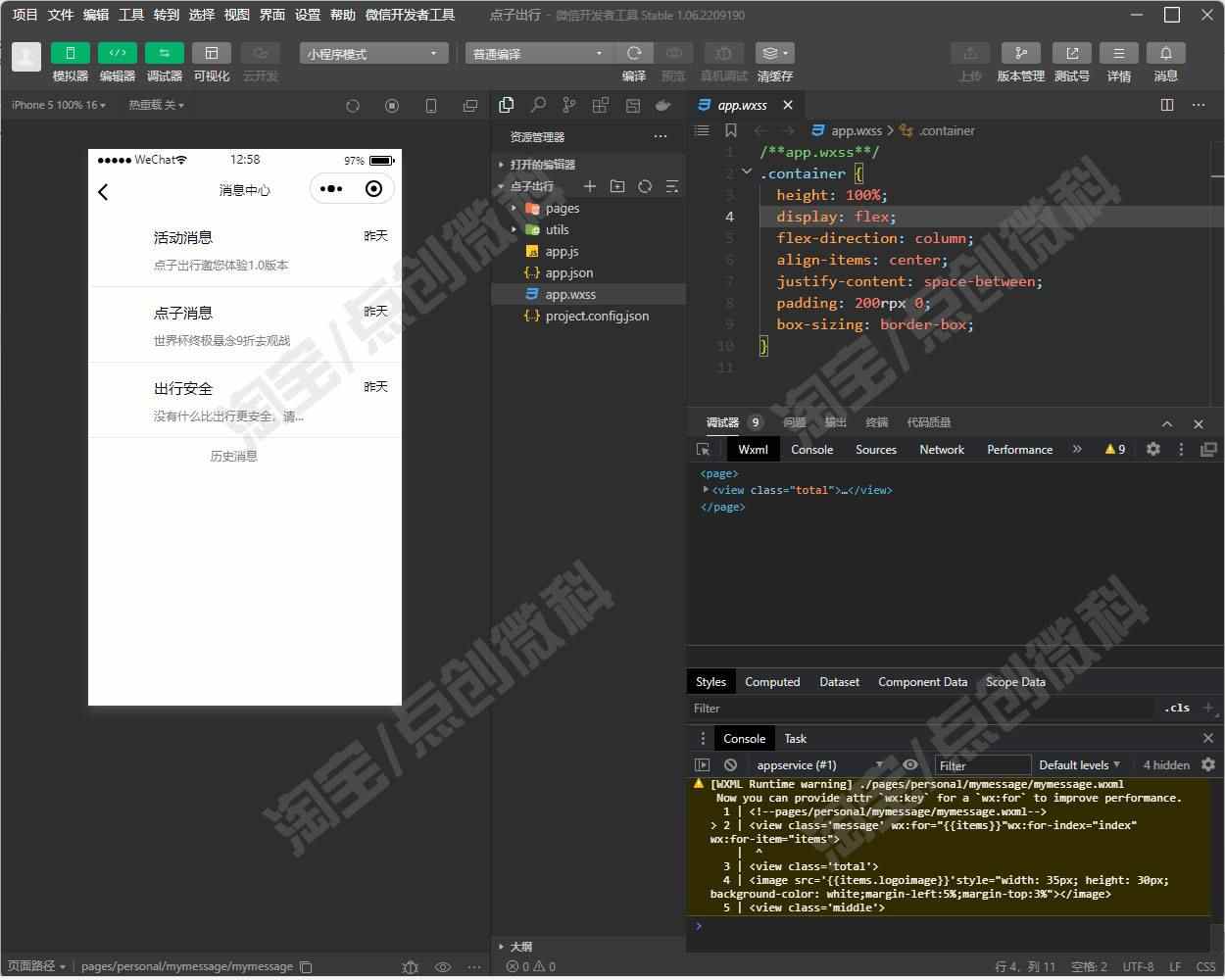Click the simulator phone device icon
1225x980 pixels.
point(431,106)
